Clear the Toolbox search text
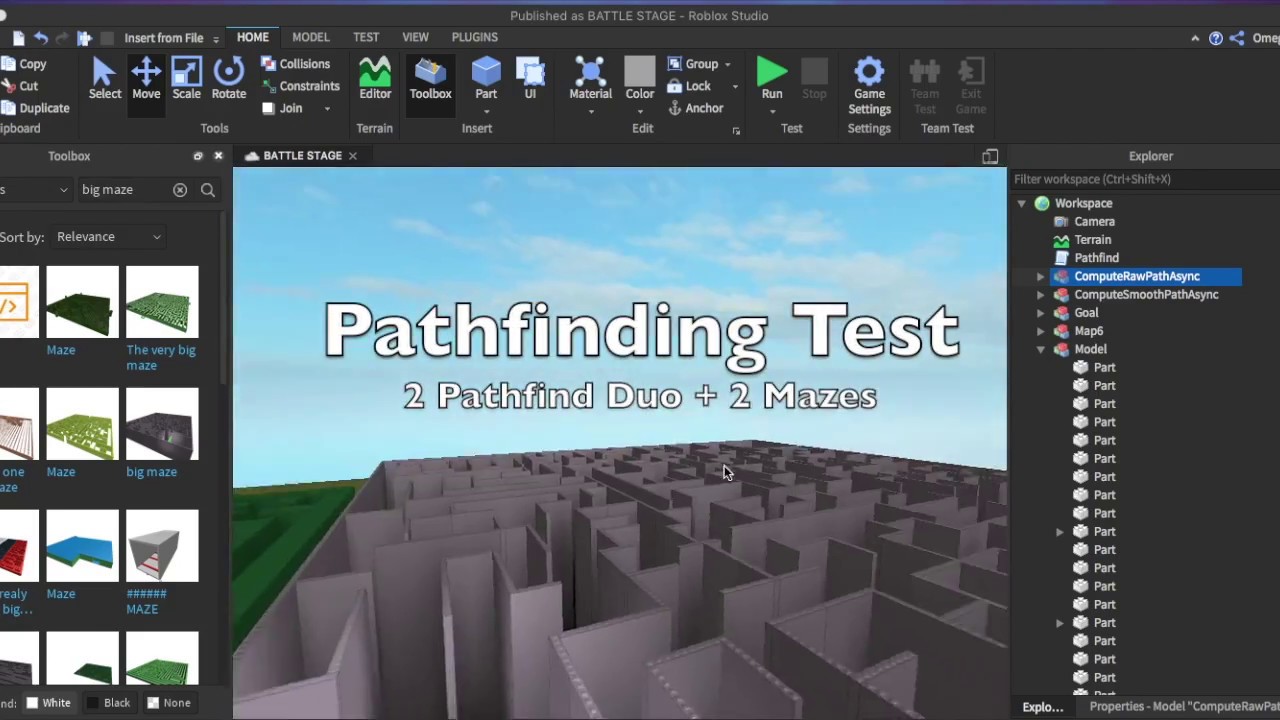Viewport: 1280px width, 720px height. pos(180,190)
